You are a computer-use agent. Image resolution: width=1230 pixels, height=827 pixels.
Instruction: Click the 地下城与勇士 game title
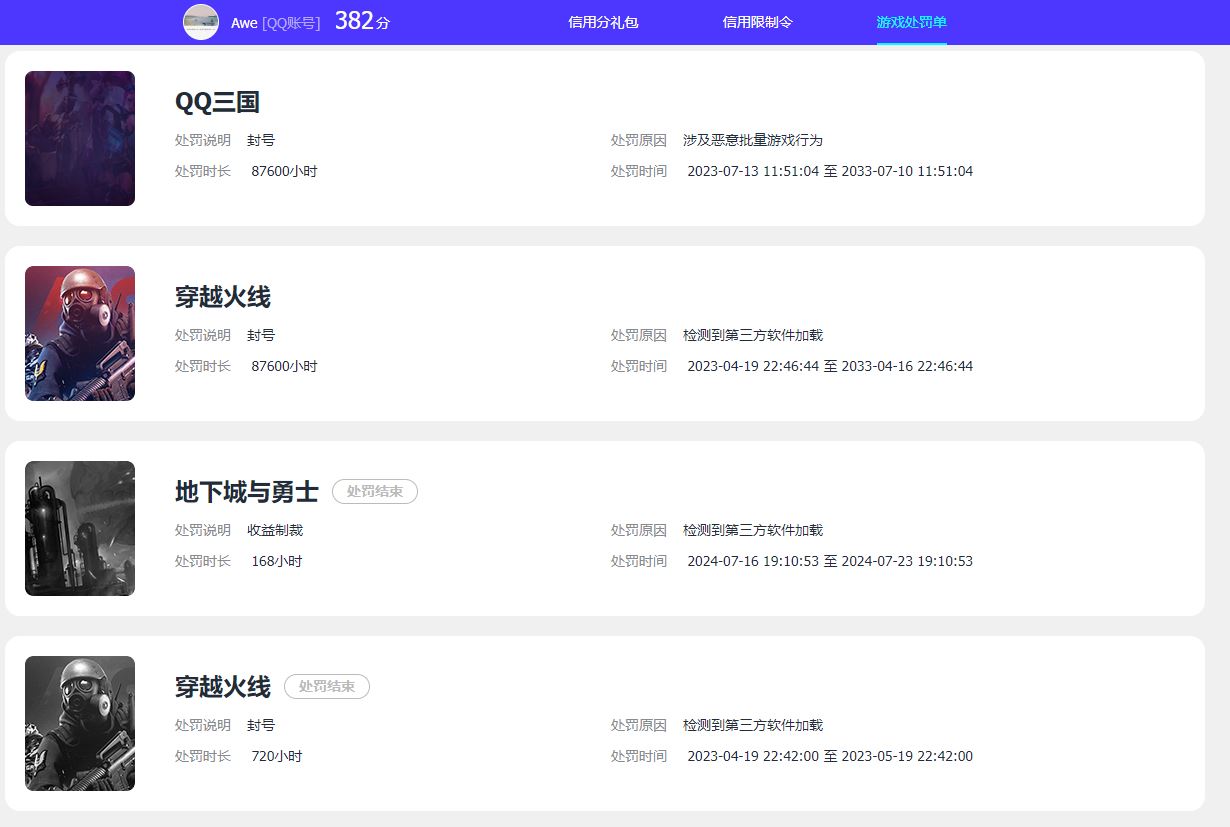(247, 492)
